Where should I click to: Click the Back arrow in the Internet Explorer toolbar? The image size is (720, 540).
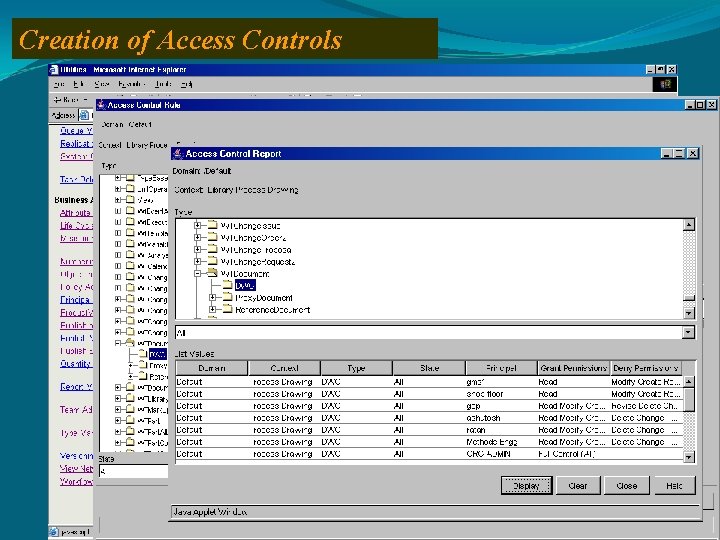(57, 99)
